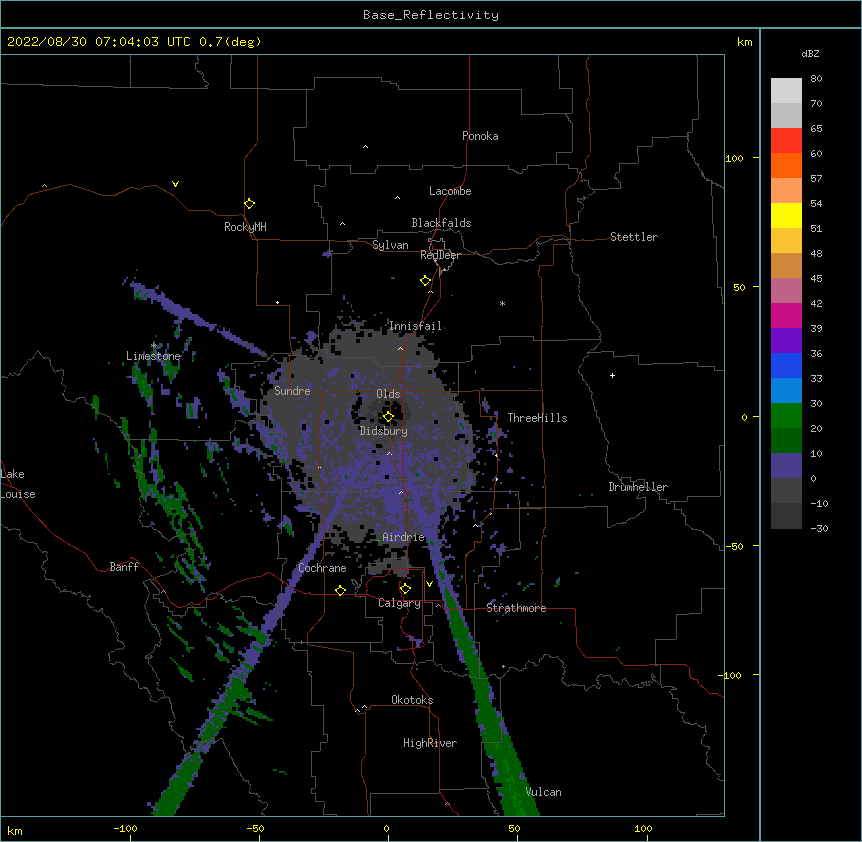This screenshot has width=862, height=842.
Task: Click the darkest gray -30 to -10 swatch
Action: (x=786, y=516)
